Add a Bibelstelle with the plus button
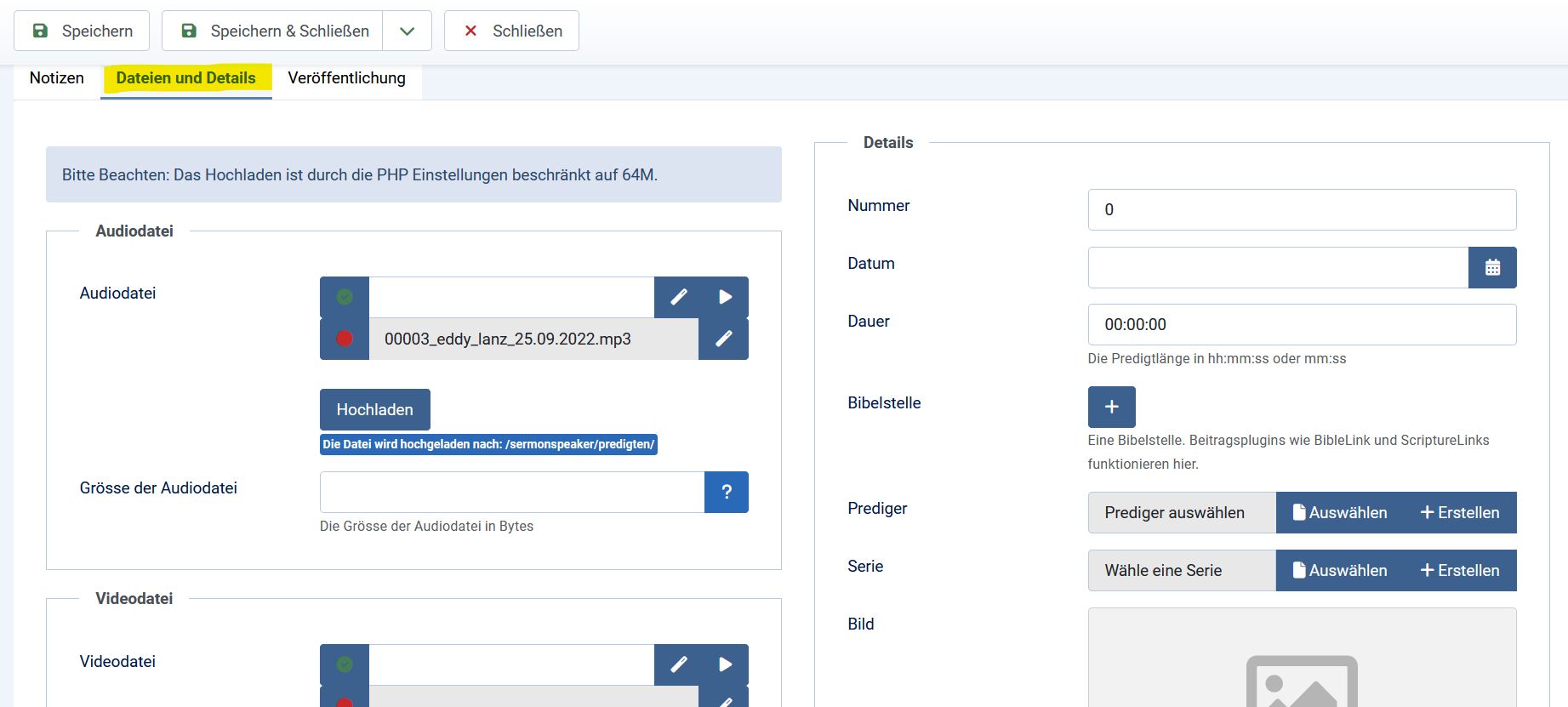The image size is (1568, 707). (1111, 407)
